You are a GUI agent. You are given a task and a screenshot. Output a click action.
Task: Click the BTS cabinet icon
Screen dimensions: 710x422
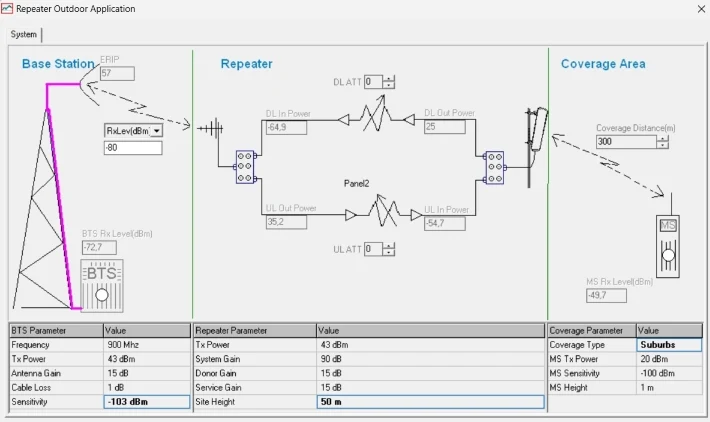102,286
